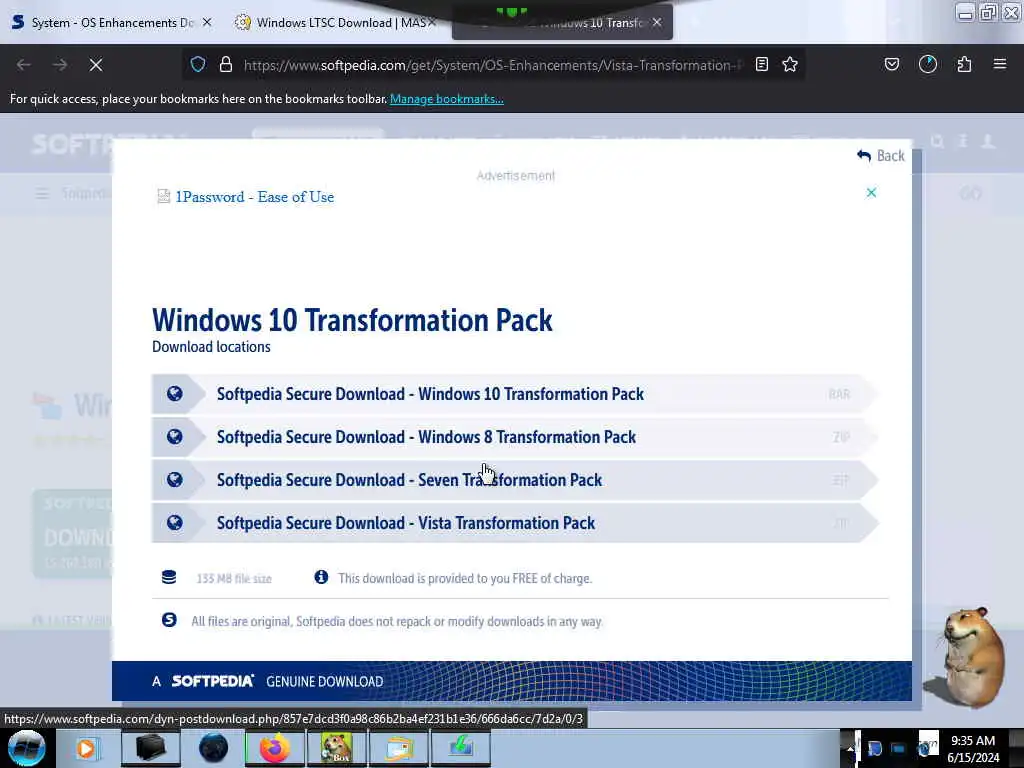The height and width of the screenshot is (768, 1024).
Task: Go forward with the browser forward arrow
Action: tap(60, 65)
